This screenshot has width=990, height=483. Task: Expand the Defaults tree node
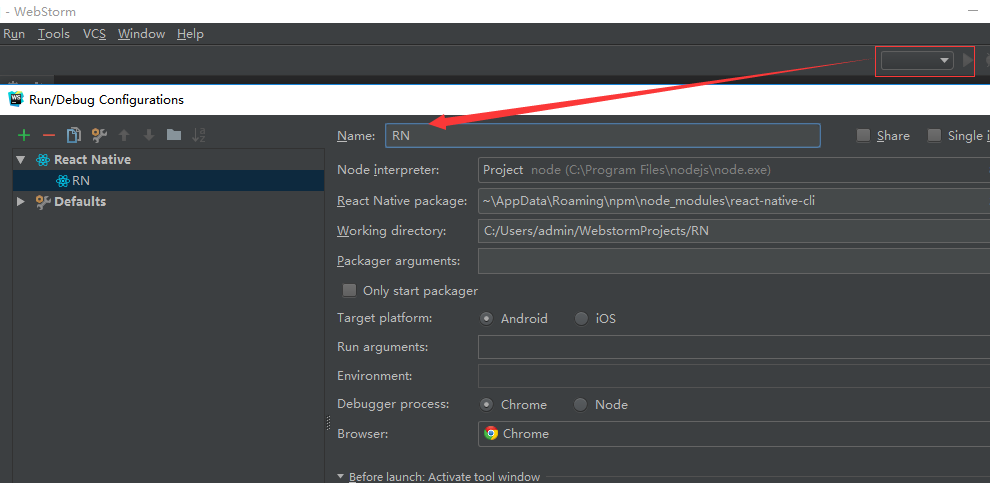[x=21, y=201]
